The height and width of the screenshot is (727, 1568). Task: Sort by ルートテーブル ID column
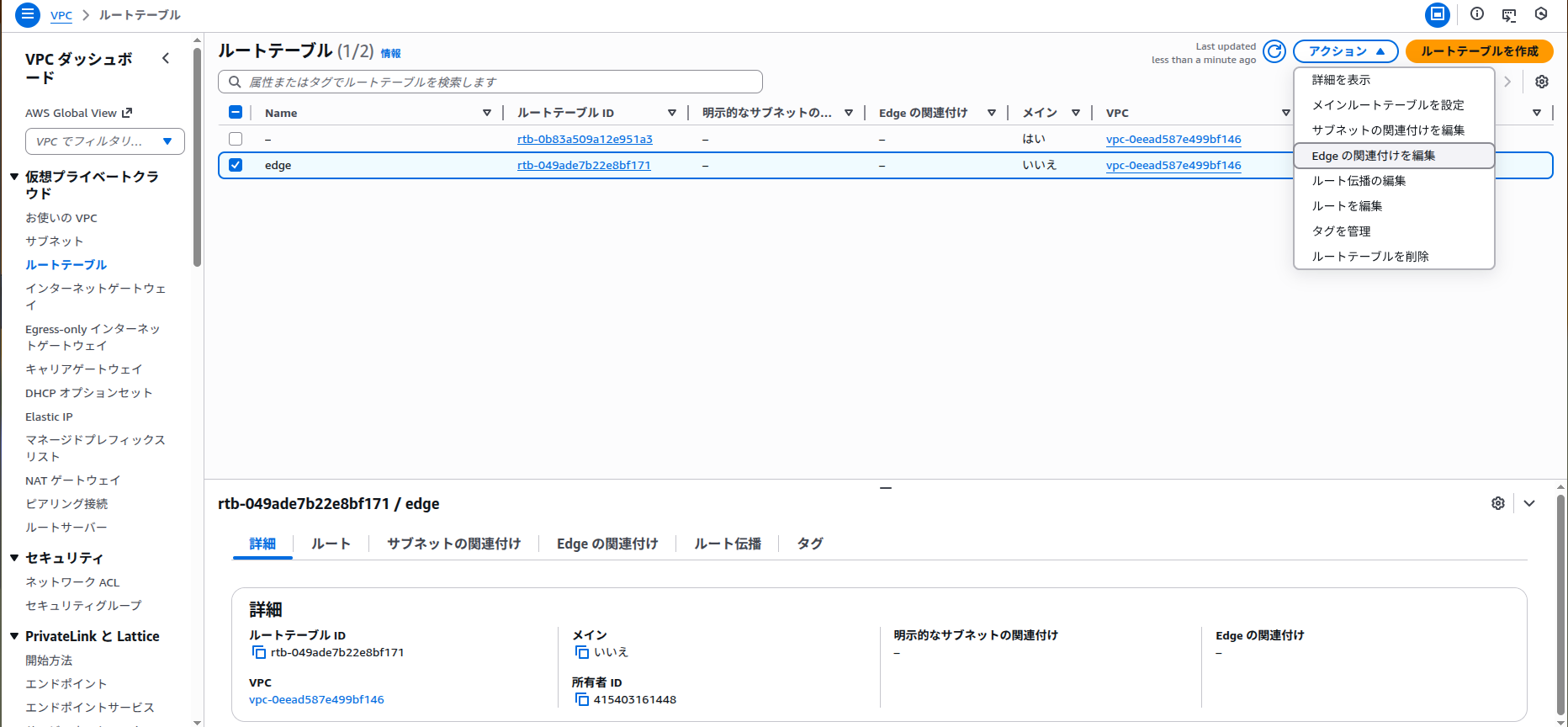tap(672, 113)
